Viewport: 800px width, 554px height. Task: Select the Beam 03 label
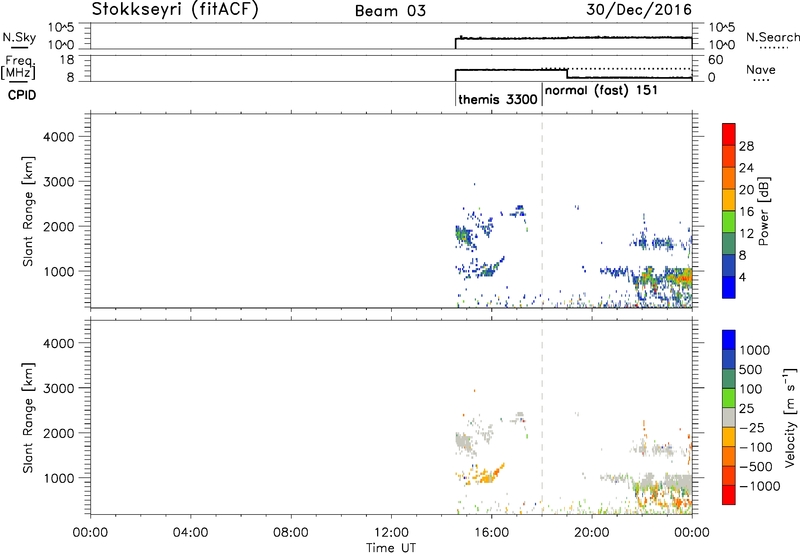390,11
